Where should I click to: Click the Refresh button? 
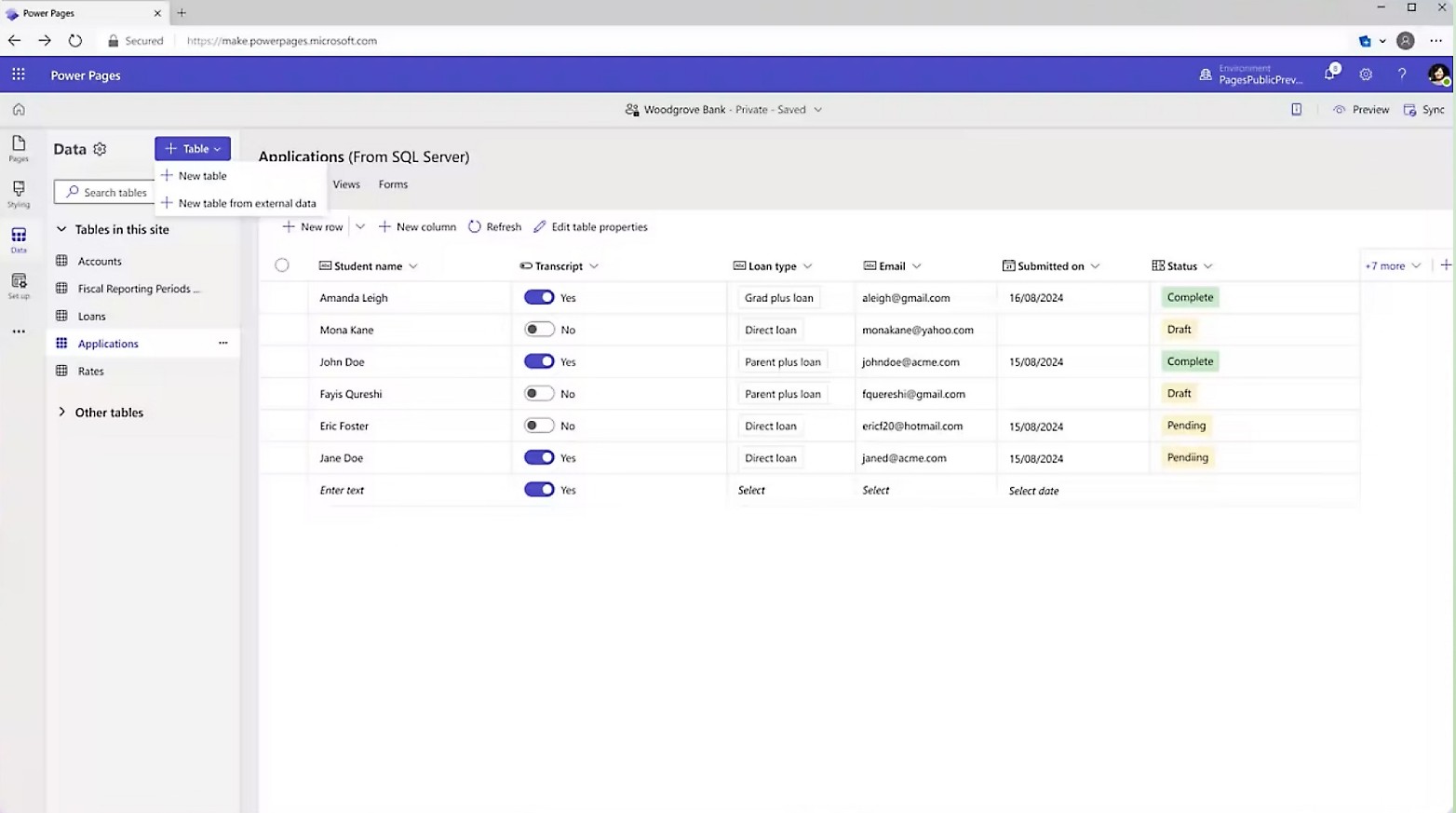coord(494,226)
